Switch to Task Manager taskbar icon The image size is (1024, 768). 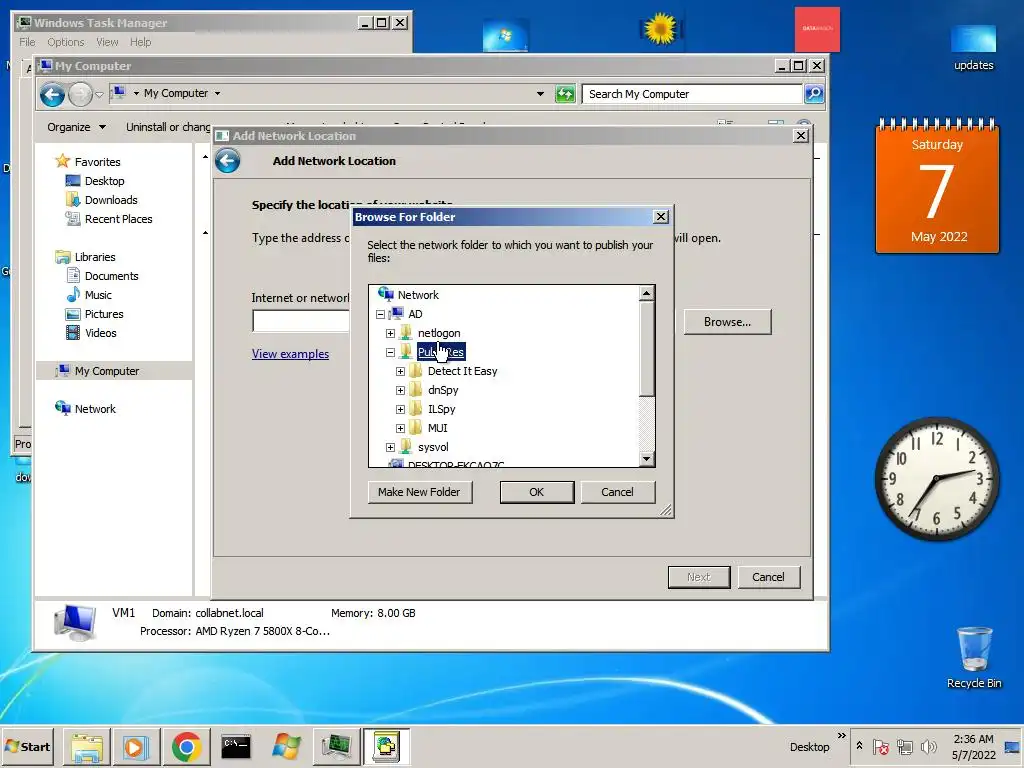(336, 746)
